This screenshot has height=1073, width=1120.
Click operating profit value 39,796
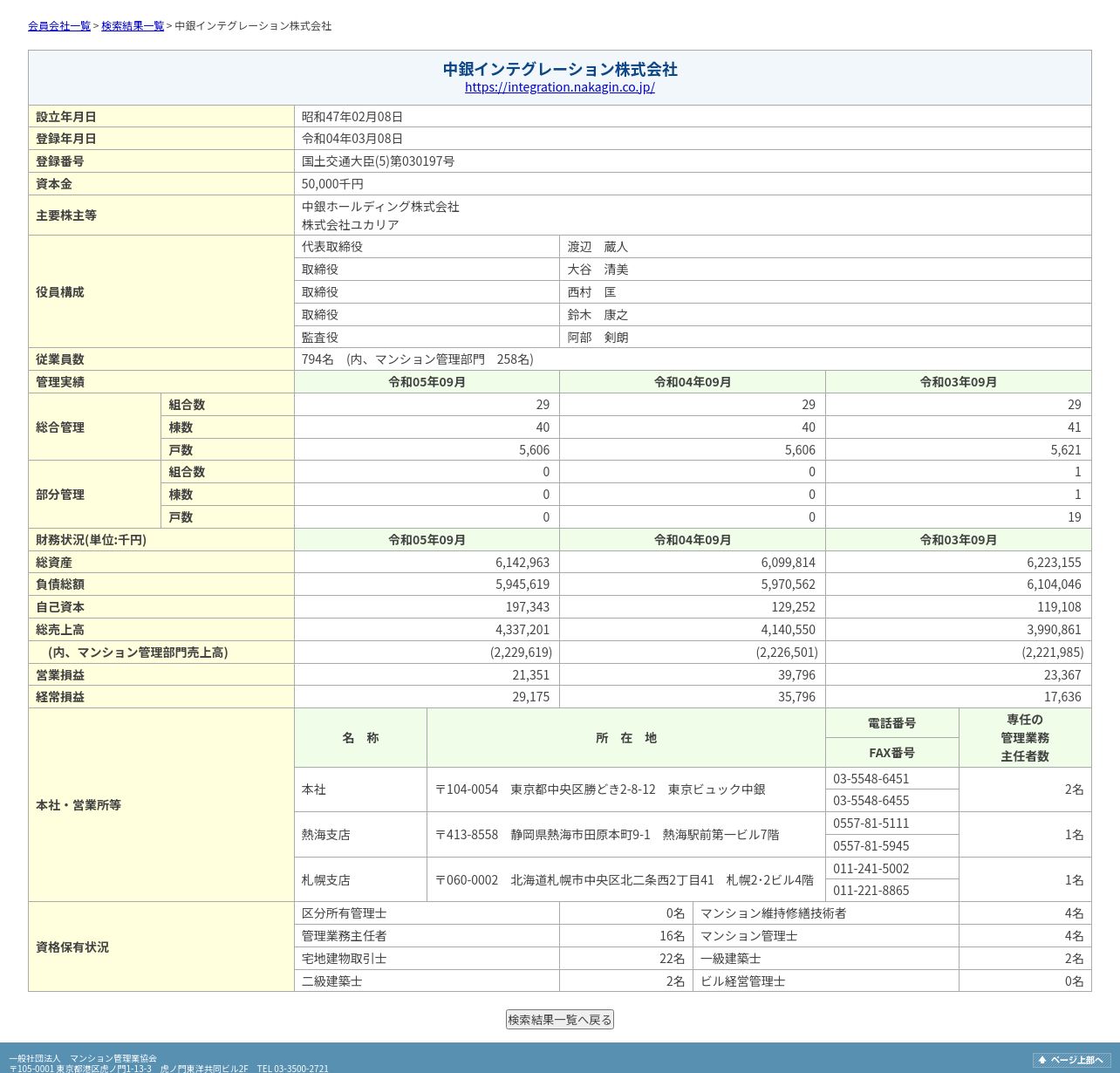point(797,675)
